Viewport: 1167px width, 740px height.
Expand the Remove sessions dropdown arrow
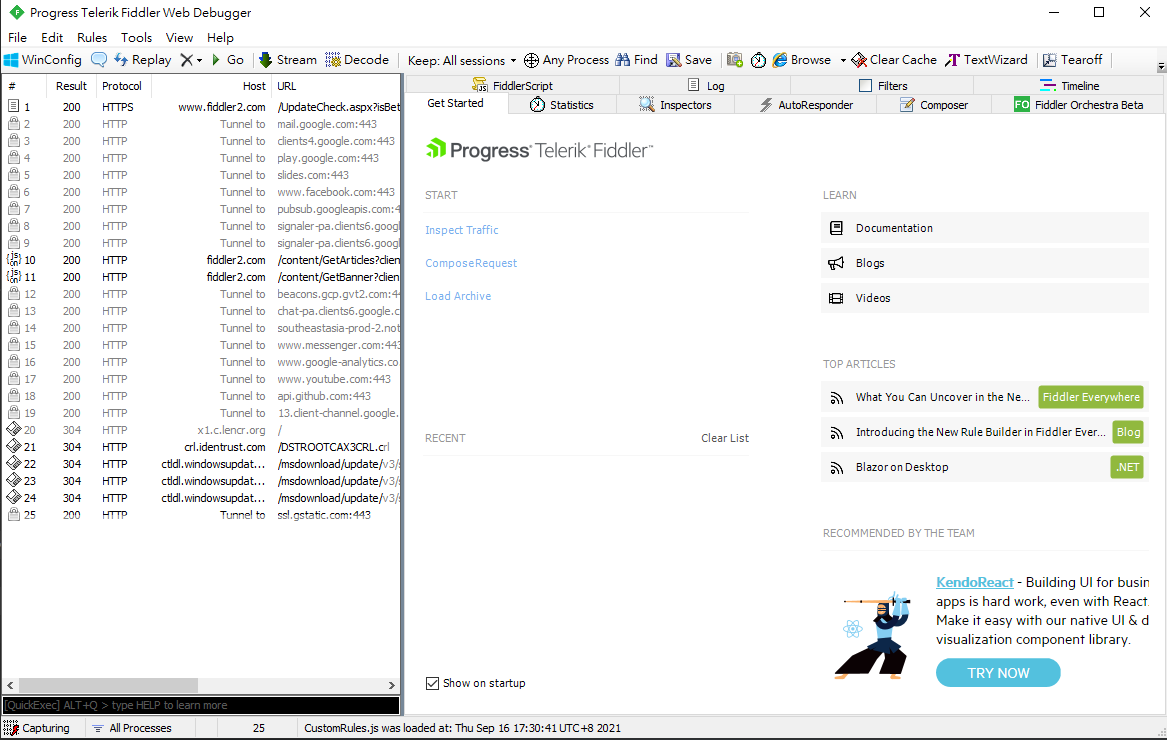[x=199, y=60]
